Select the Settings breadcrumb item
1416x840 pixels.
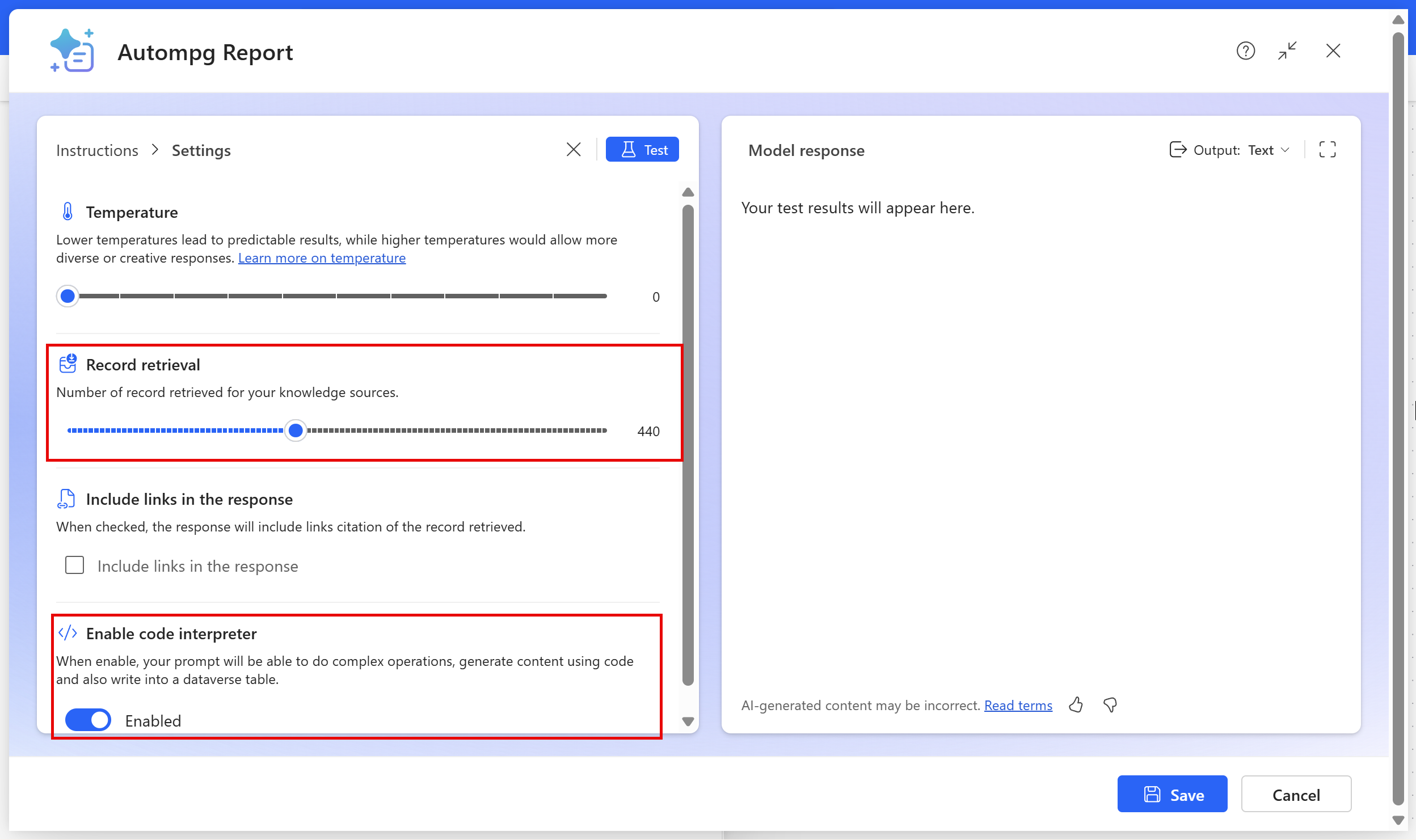[201, 150]
